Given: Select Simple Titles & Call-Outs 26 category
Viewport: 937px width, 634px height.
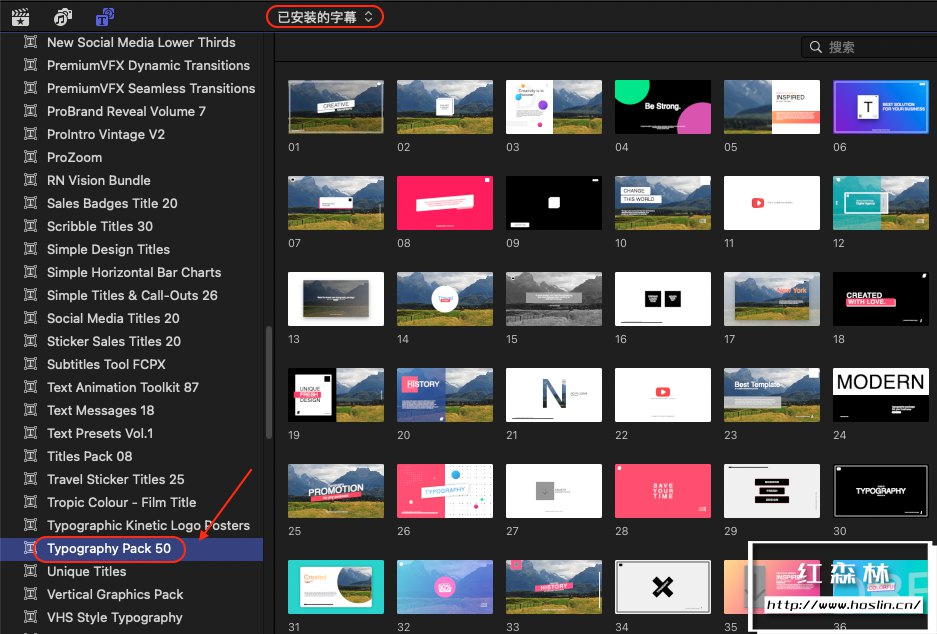Looking at the screenshot, I should coord(132,295).
